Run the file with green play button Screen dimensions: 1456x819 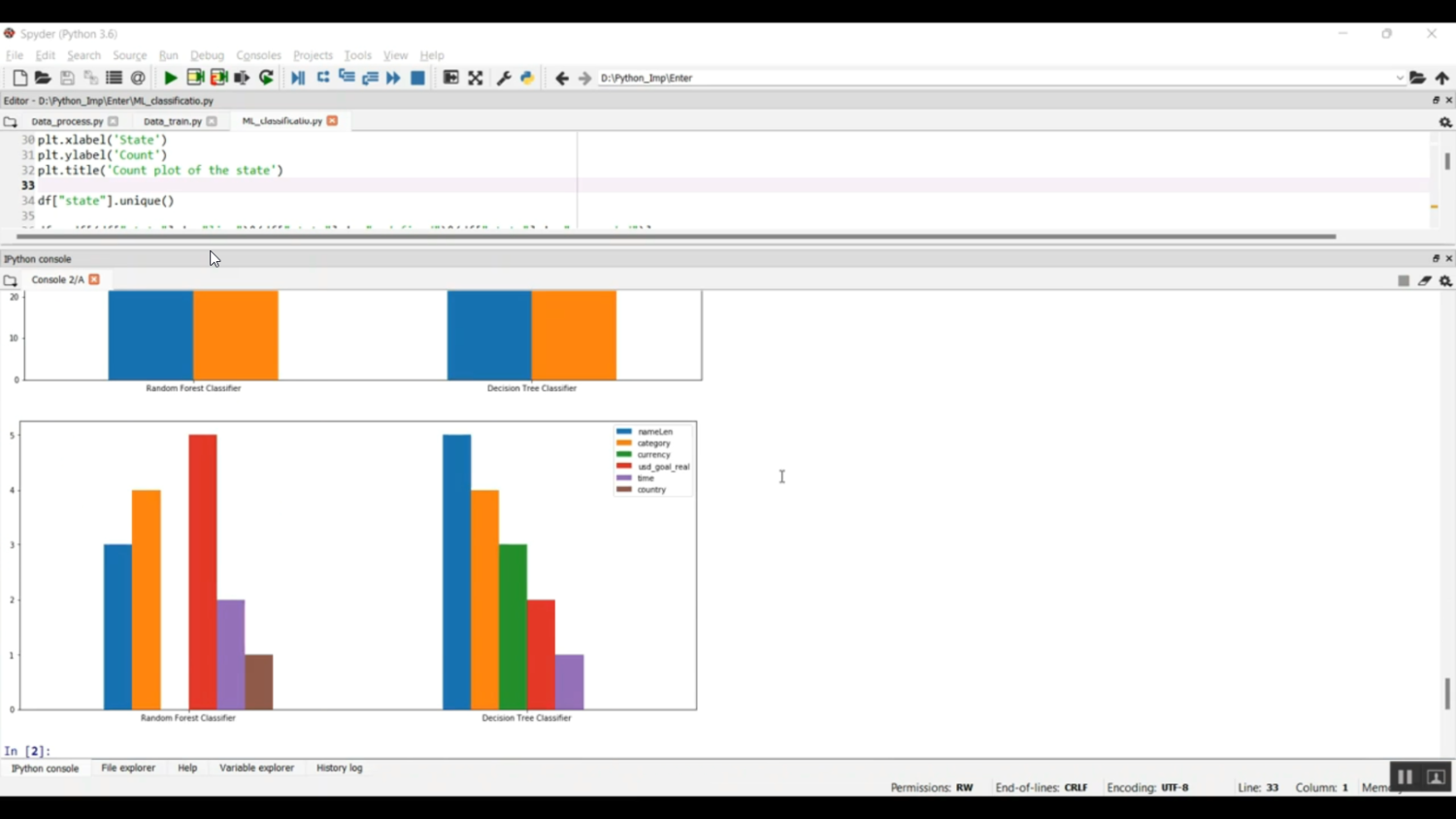point(171,78)
